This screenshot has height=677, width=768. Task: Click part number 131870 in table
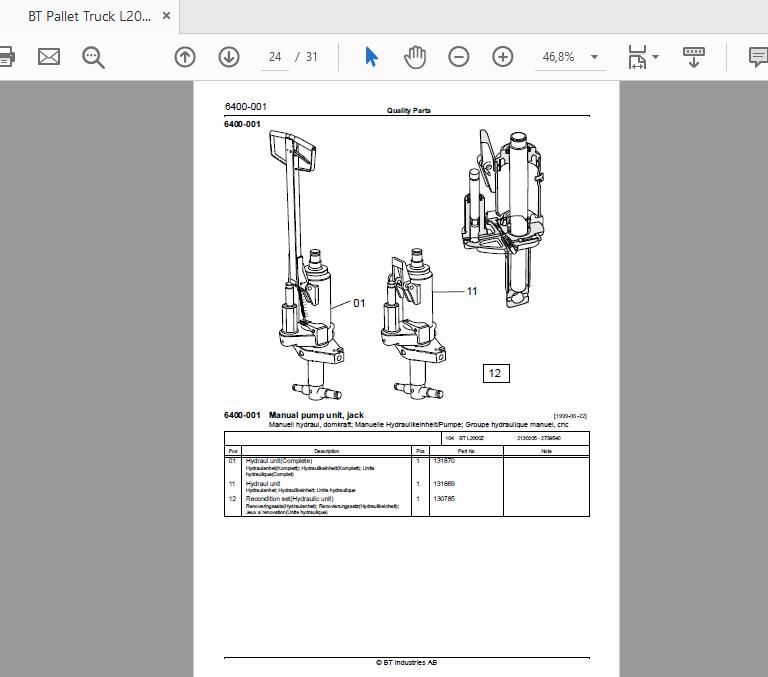click(x=444, y=460)
